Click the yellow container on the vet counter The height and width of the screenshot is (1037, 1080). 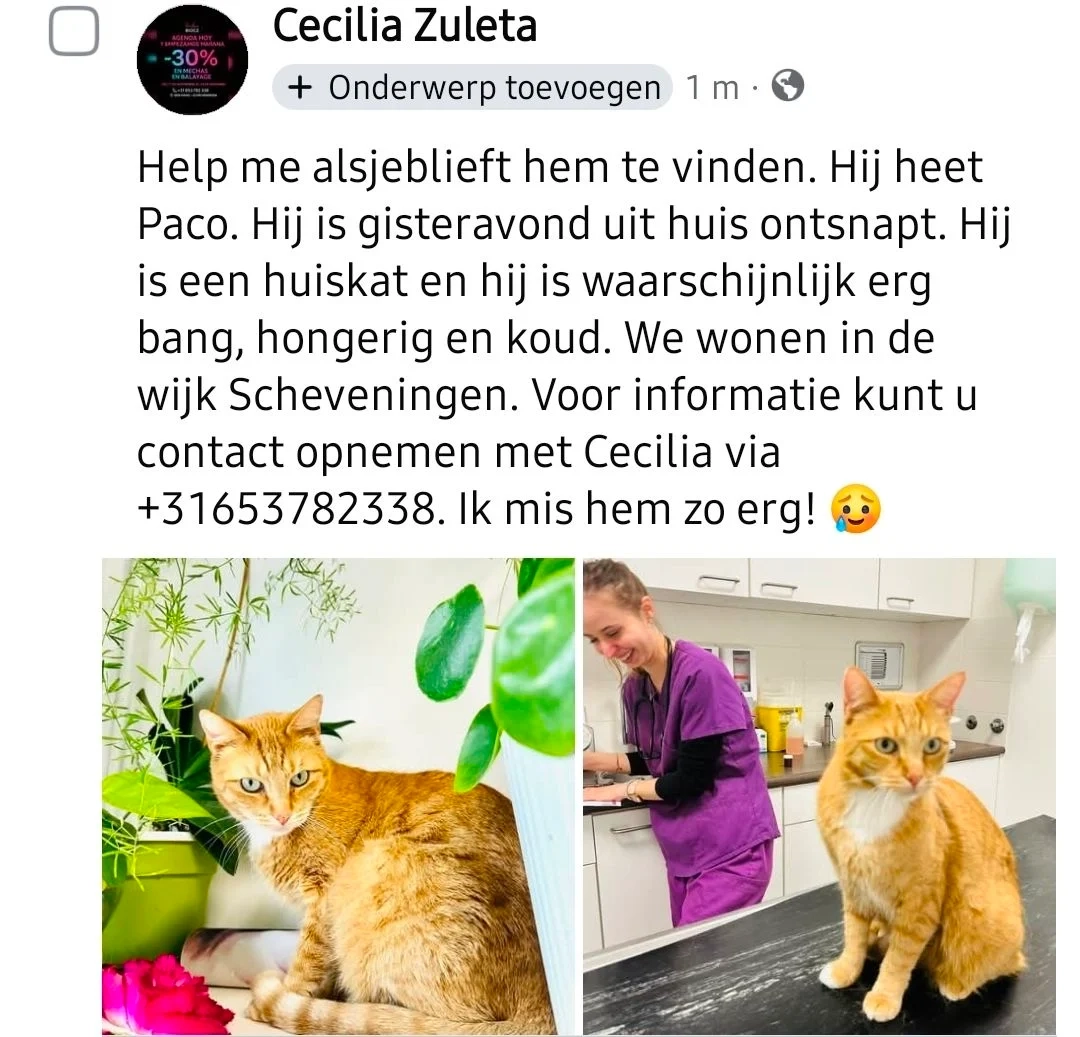point(771,727)
